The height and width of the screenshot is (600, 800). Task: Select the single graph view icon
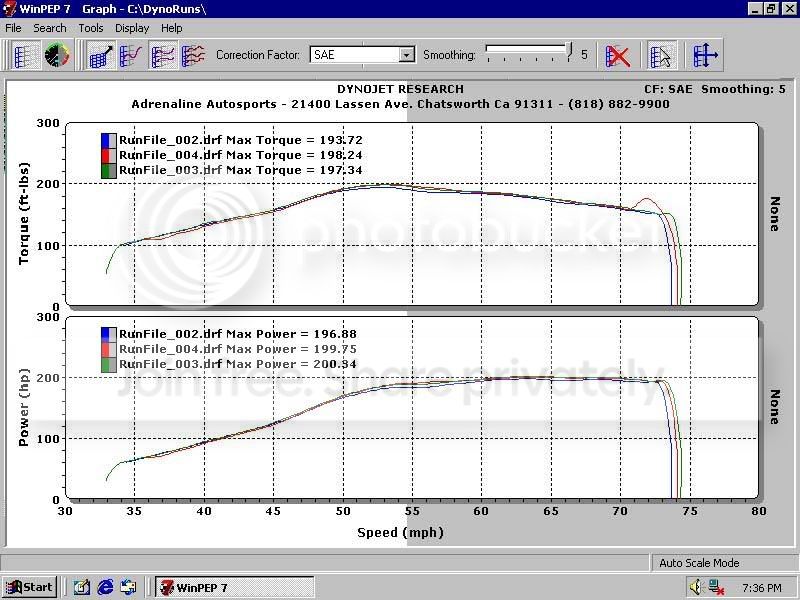click(x=101, y=56)
